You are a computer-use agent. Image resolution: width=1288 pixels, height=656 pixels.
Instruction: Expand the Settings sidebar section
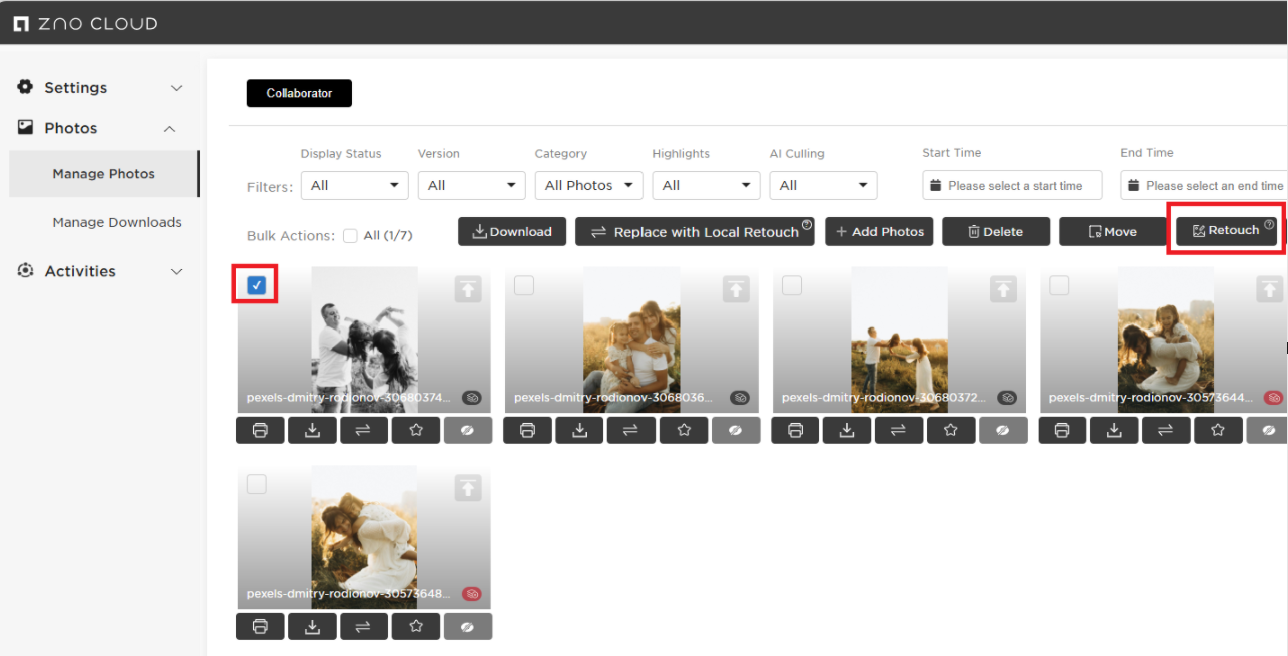click(100, 88)
